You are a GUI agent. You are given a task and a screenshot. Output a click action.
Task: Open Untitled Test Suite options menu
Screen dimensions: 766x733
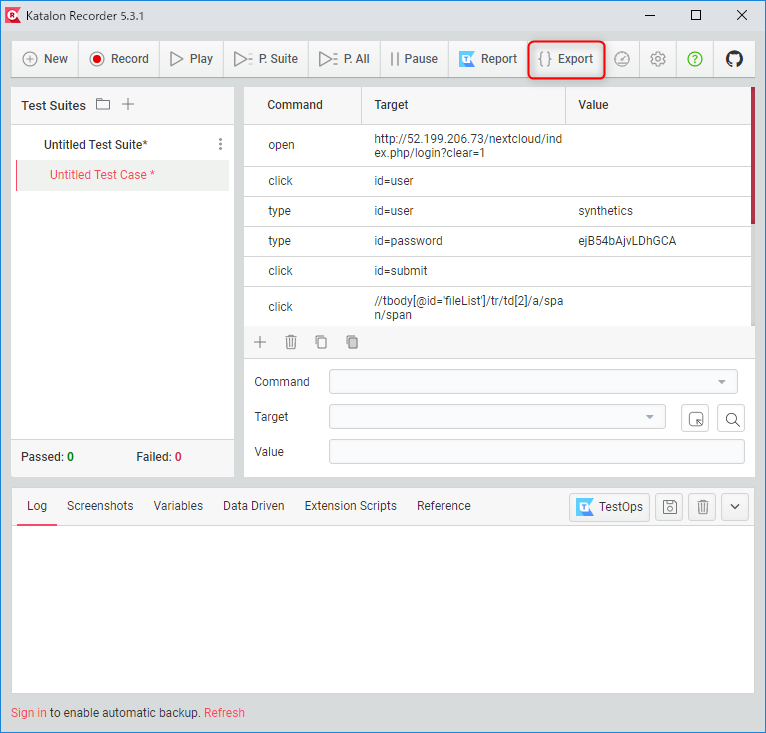(220, 144)
